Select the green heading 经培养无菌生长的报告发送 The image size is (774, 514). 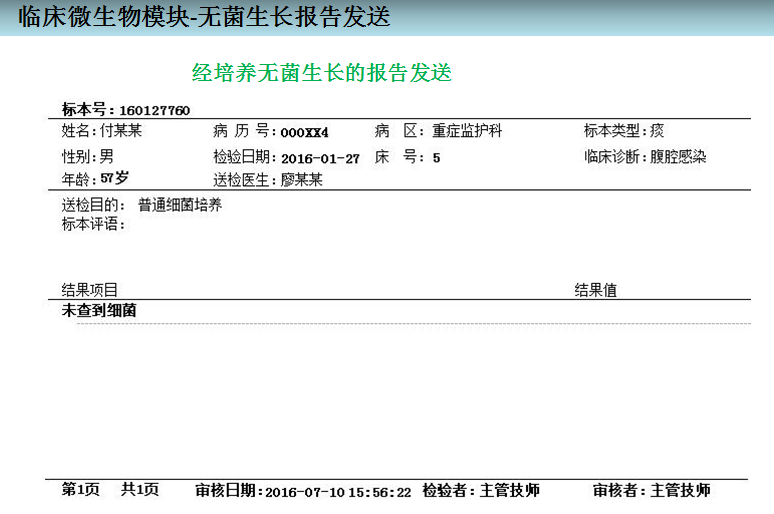(322, 73)
